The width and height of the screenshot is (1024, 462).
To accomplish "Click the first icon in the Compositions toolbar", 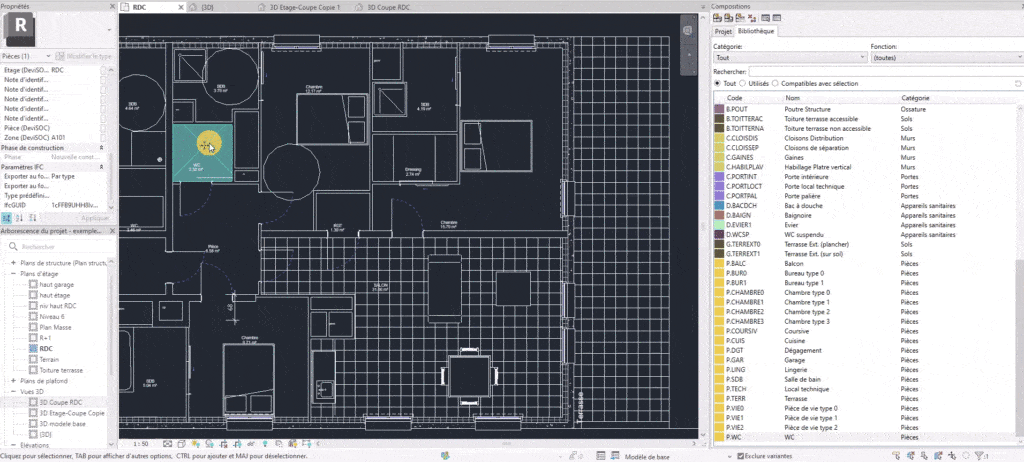I will [x=717, y=18].
